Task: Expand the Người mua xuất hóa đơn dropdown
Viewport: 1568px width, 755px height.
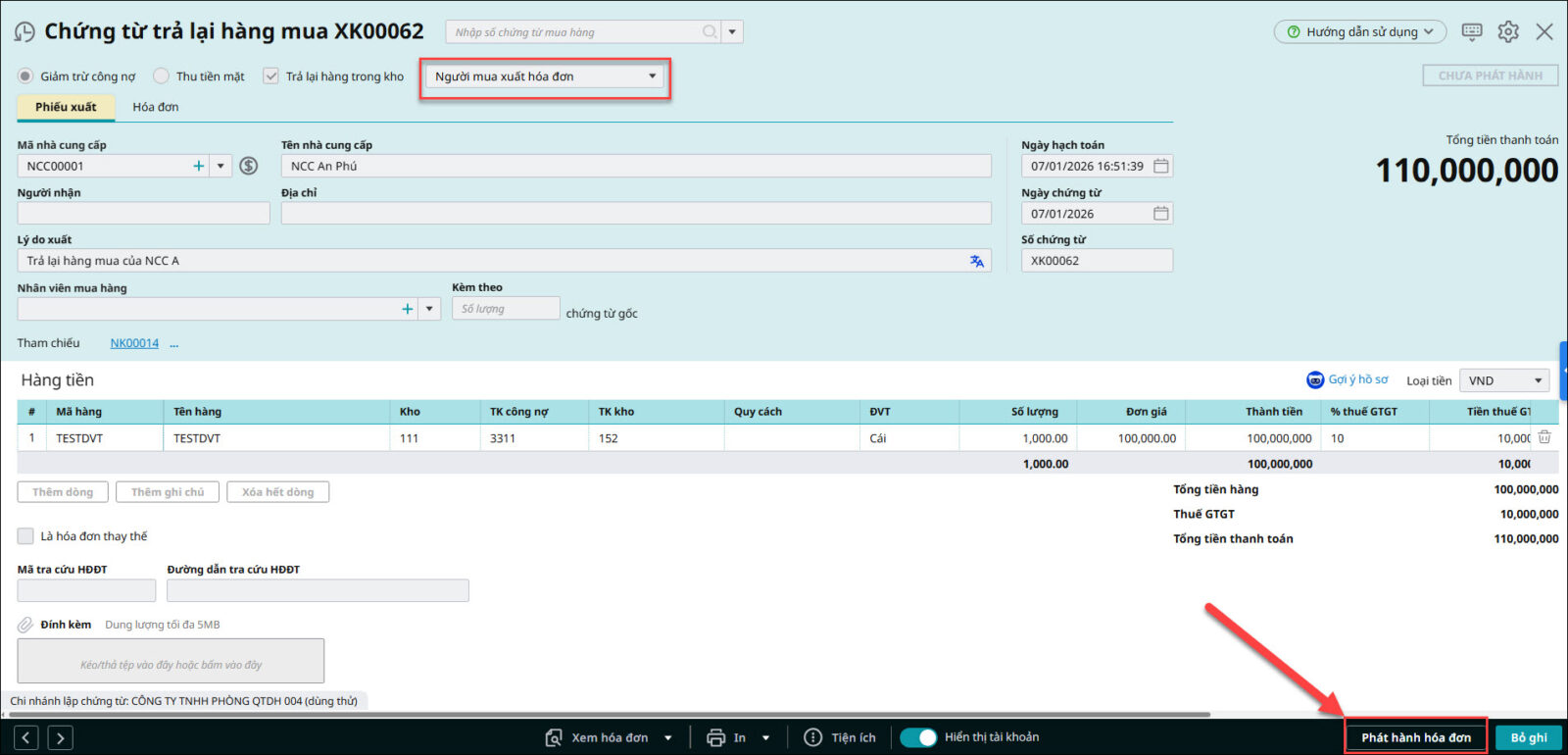Action: coord(652,76)
